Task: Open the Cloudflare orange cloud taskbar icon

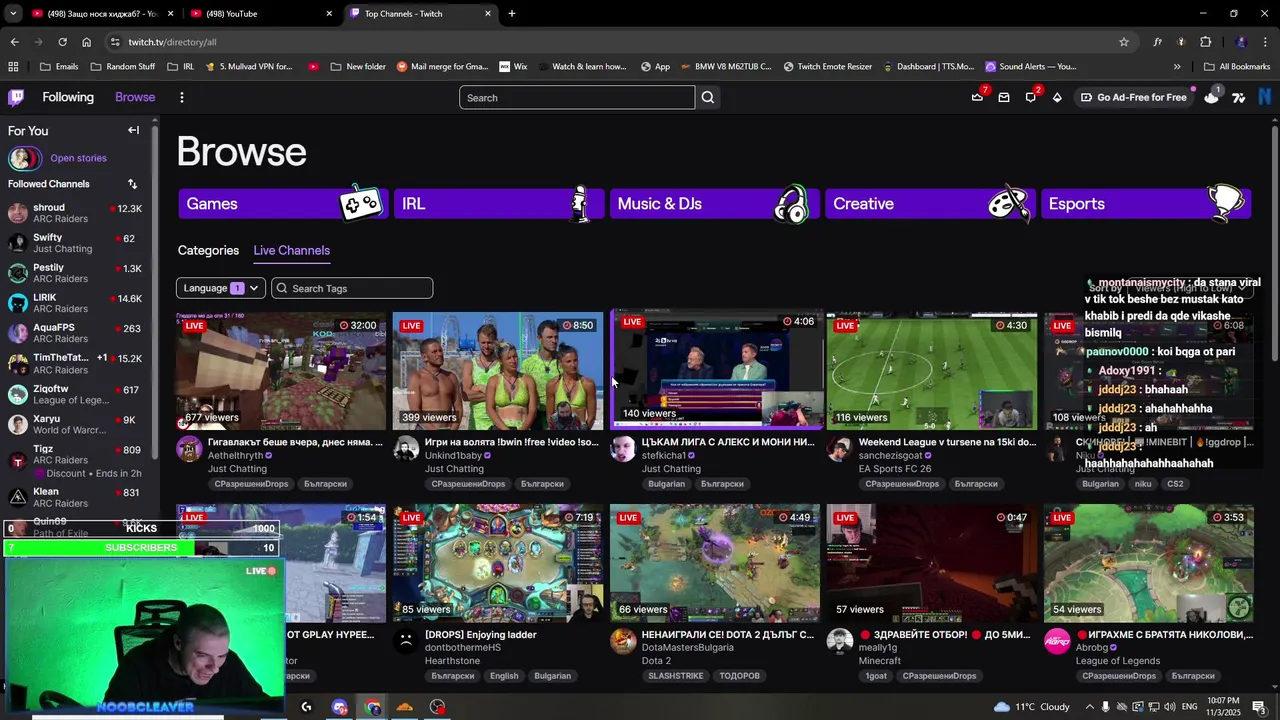Action: click(405, 707)
